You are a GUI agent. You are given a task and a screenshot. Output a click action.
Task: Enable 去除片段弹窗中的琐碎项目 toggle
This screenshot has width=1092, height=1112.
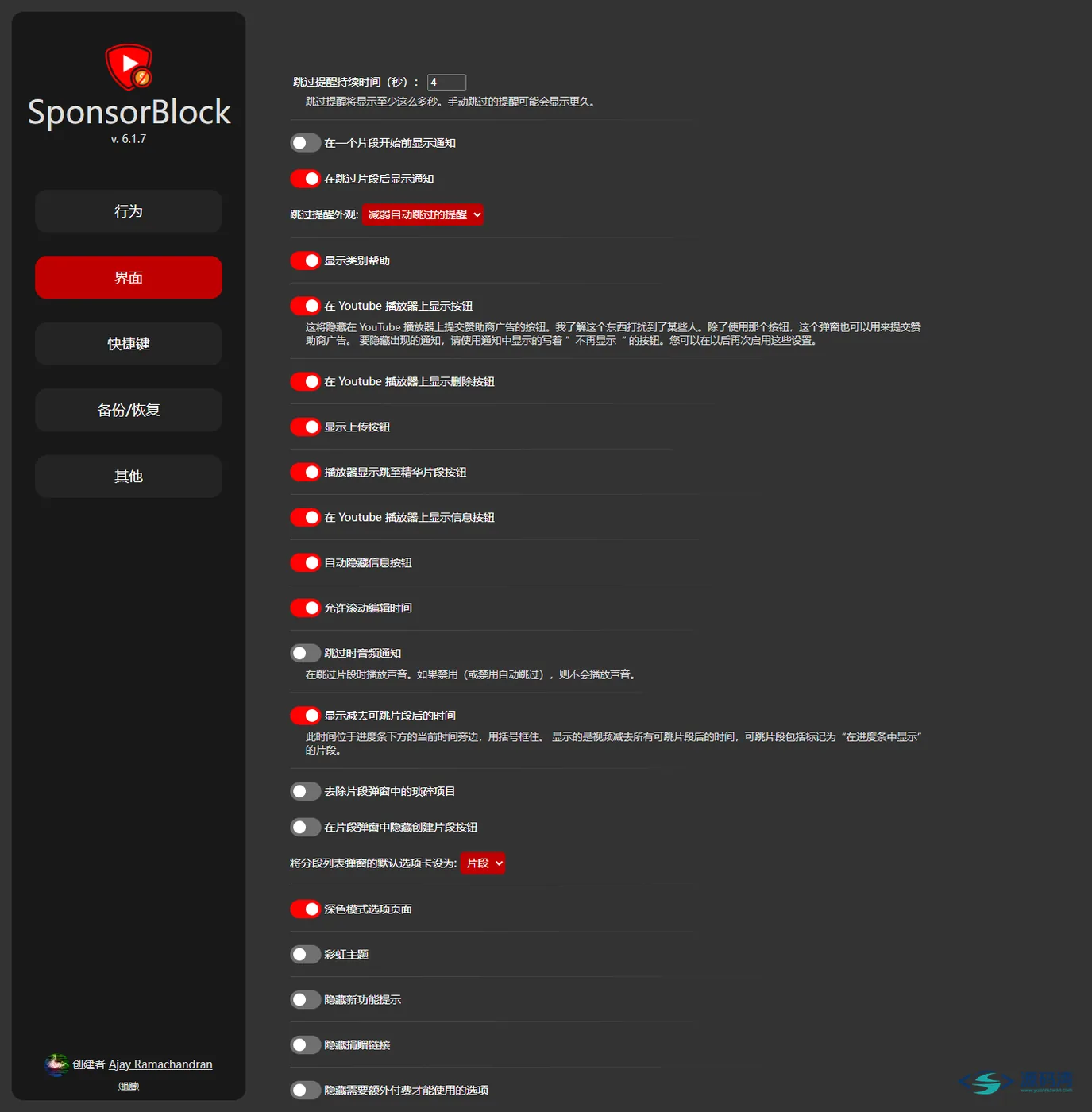click(305, 791)
